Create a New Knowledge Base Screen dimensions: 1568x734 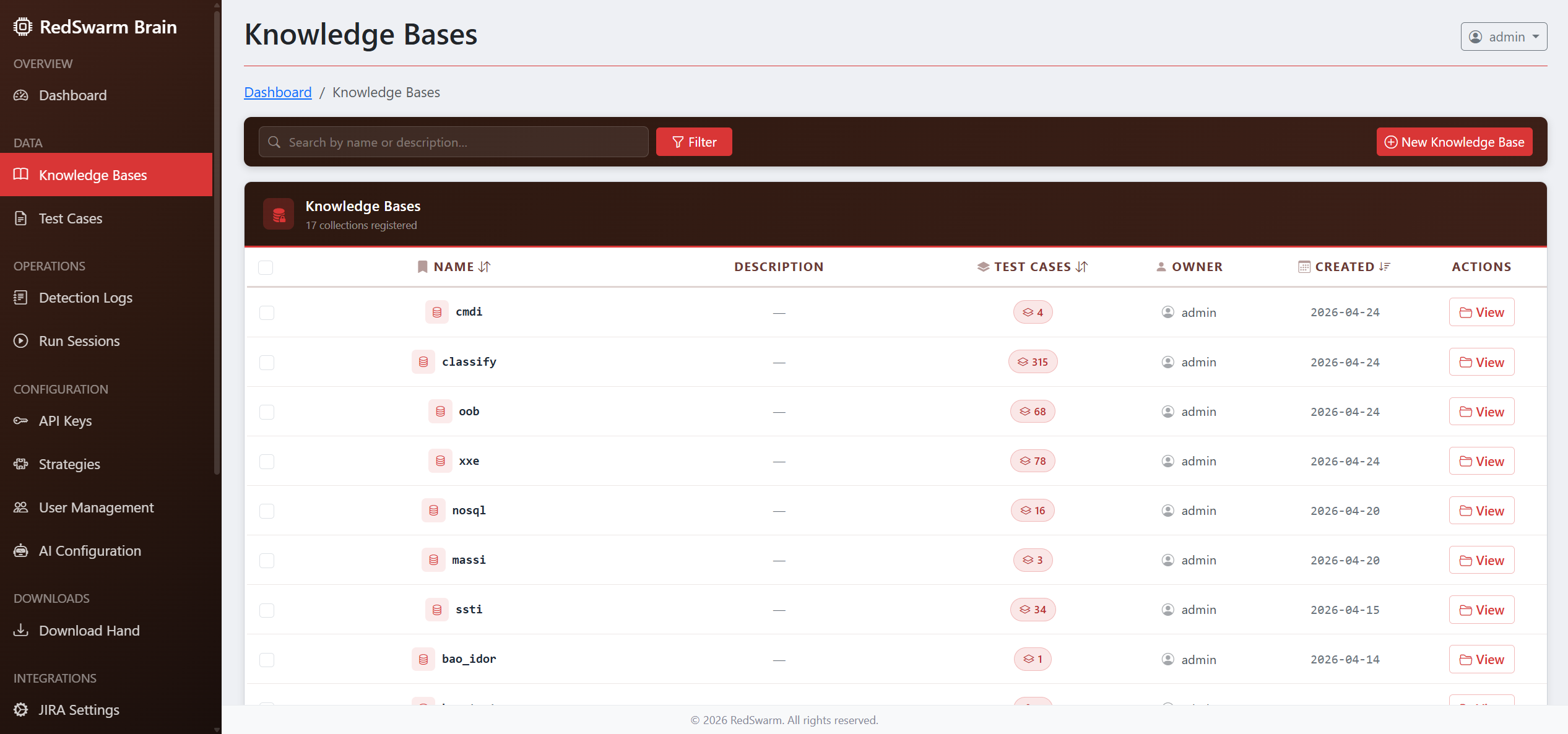tap(1454, 142)
